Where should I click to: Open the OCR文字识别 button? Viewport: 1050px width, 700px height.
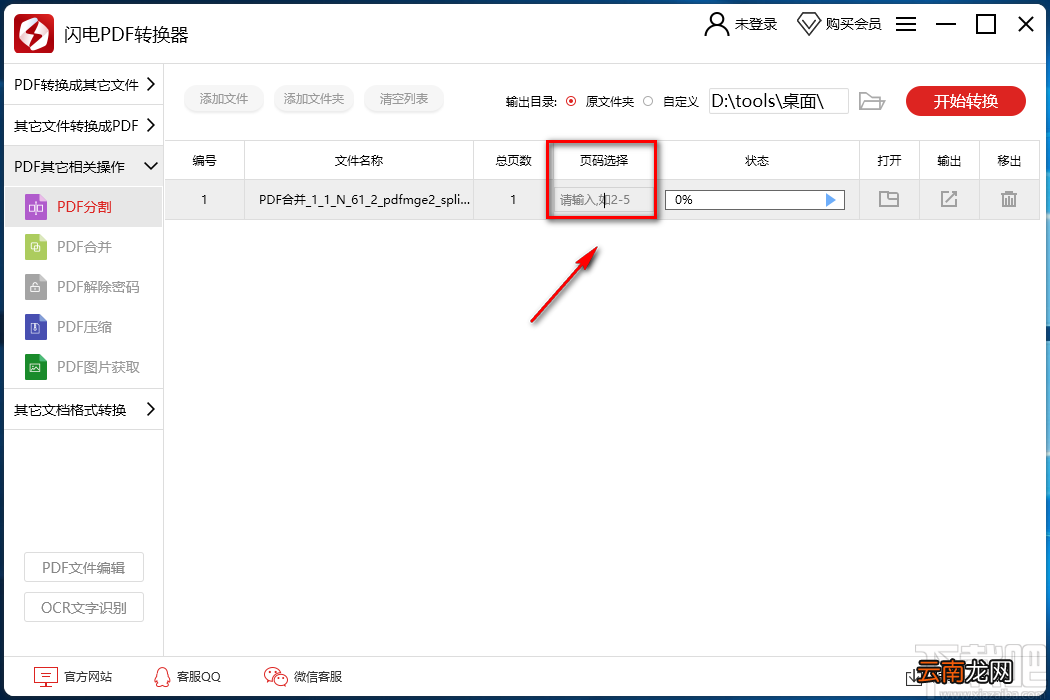[x=84, y=608]
